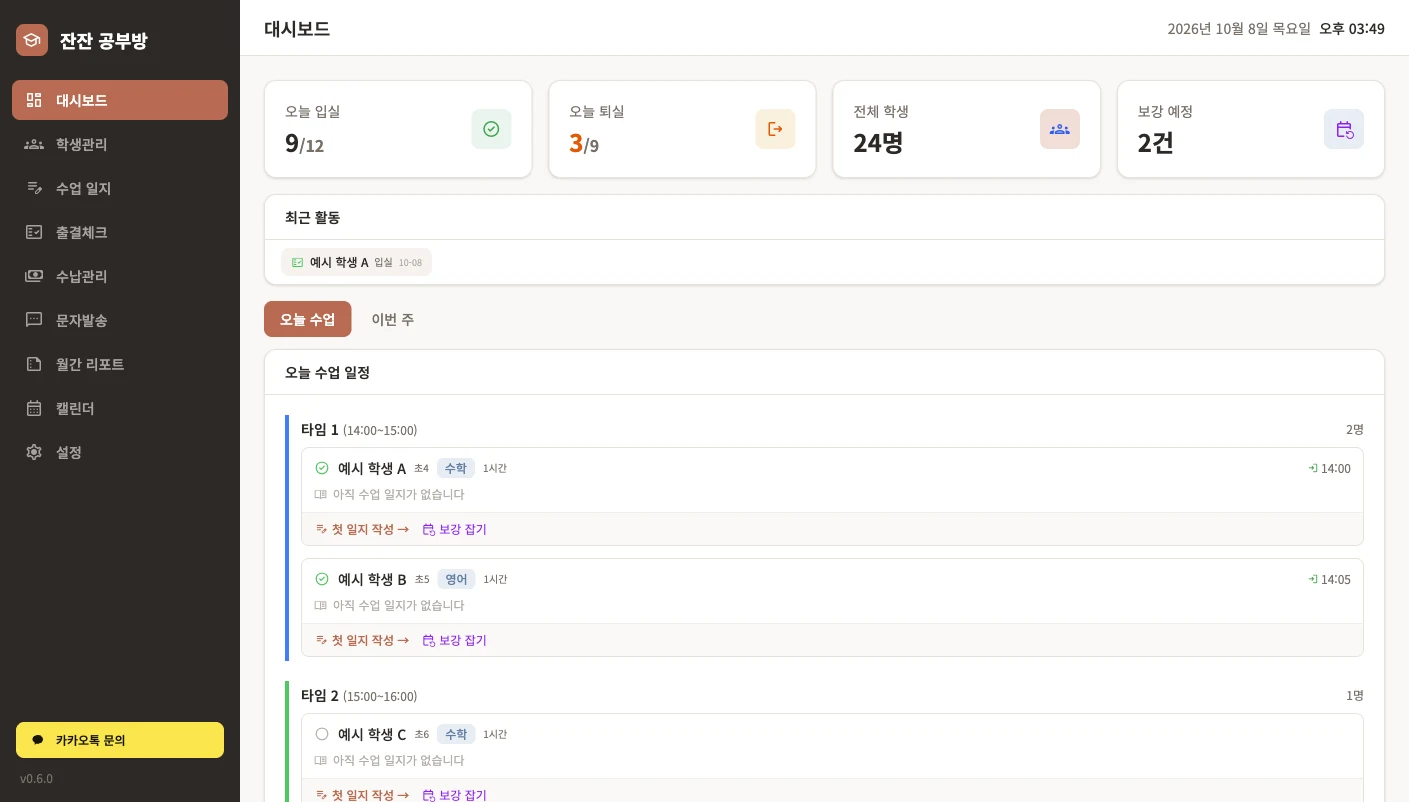Click the 24명 total students value
This screenshot has height=802, width=1409.
pos(878,143)
